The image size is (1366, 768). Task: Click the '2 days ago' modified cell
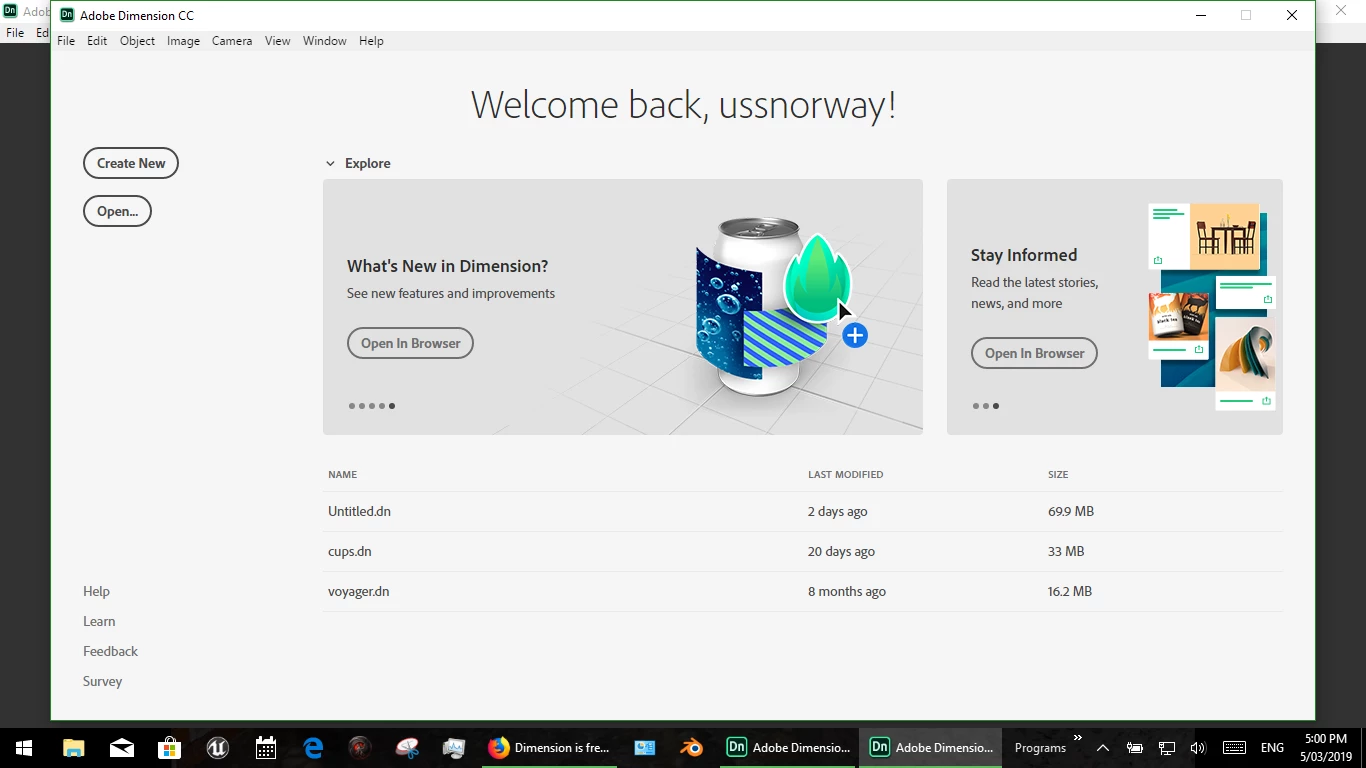[x=837, y=511]
